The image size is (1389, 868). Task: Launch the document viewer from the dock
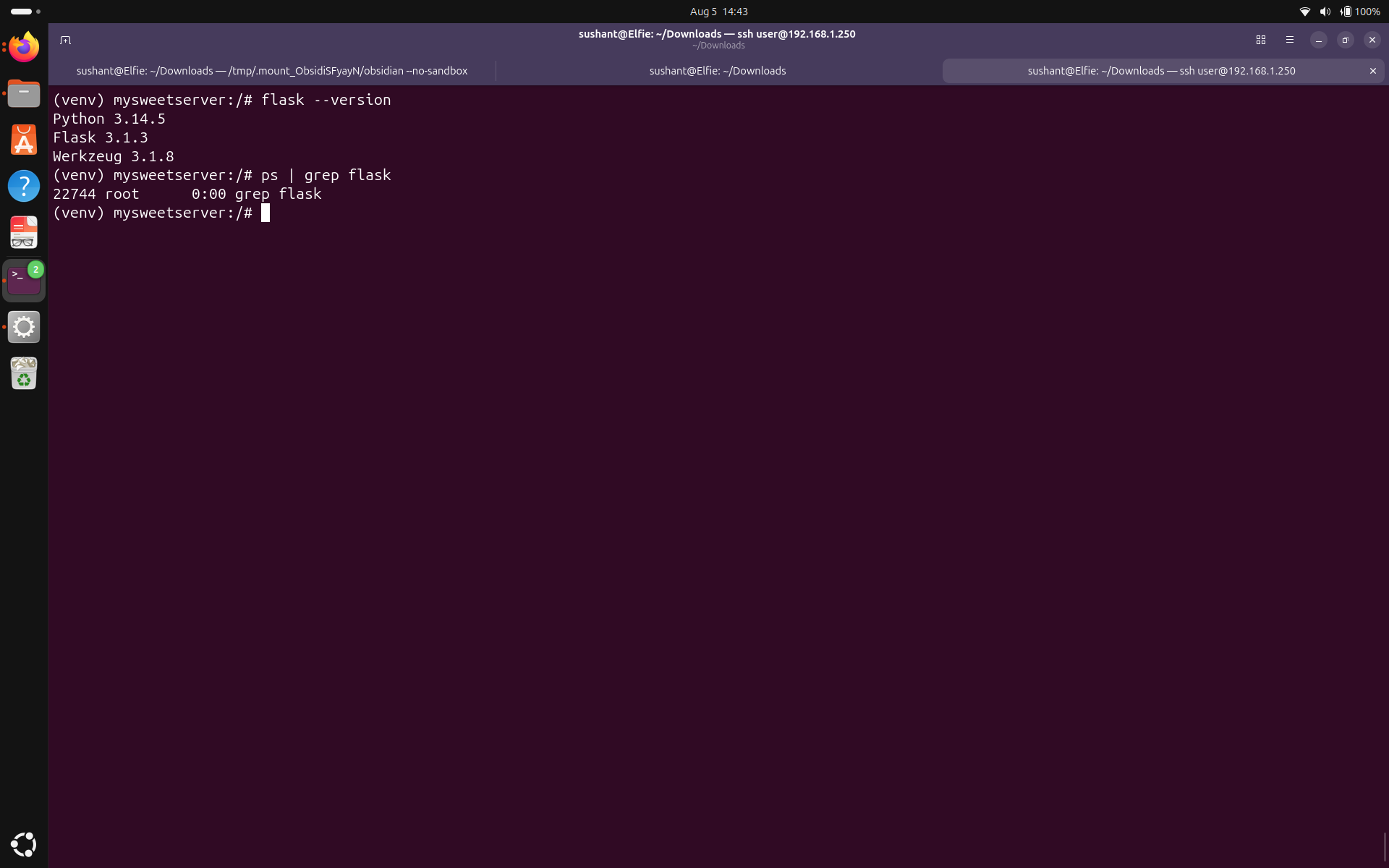24,232
